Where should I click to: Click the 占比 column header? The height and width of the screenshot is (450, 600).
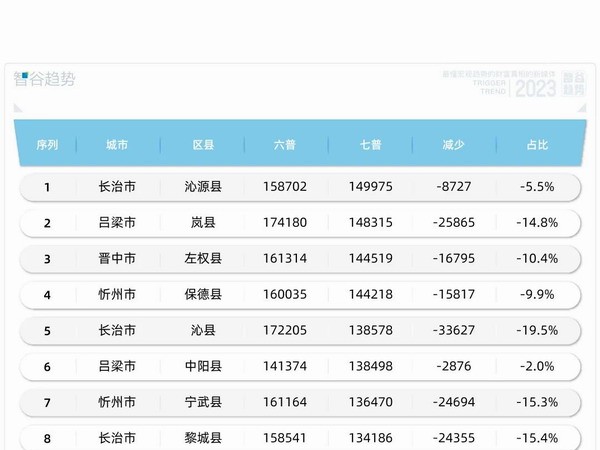[538, 145]
